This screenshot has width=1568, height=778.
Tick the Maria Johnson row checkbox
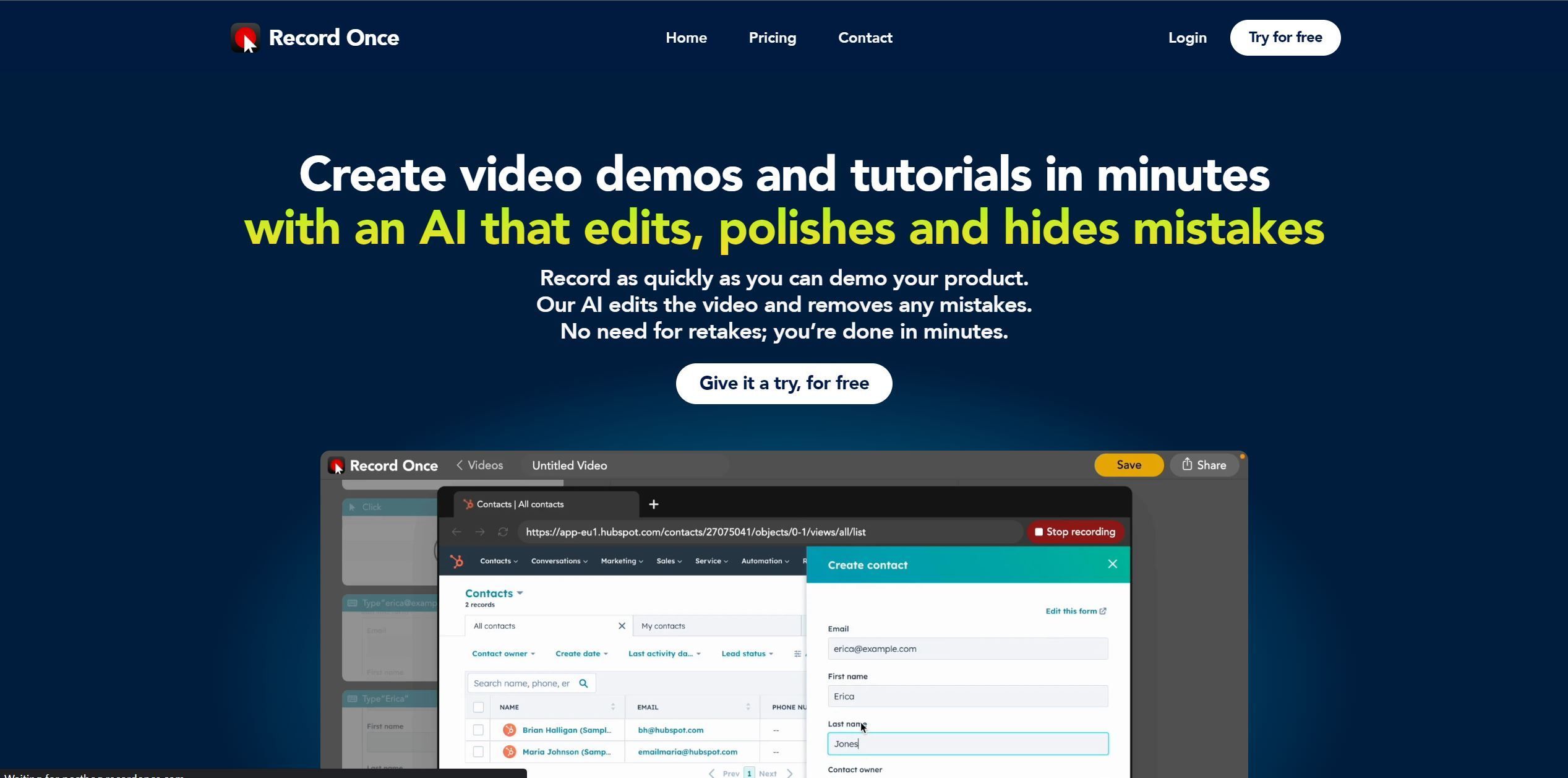click(478, 752)
